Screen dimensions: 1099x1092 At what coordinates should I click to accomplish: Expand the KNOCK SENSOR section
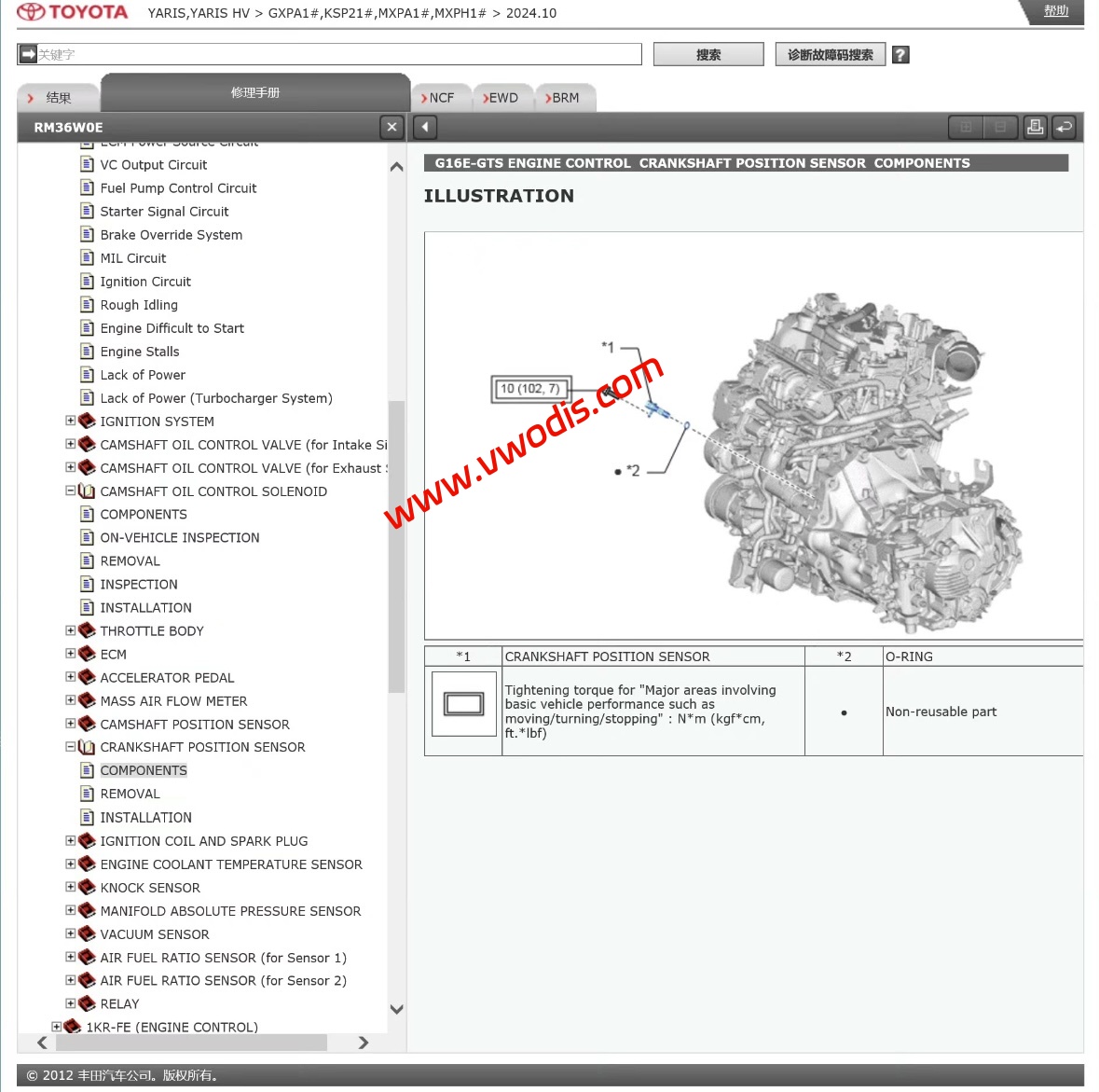coord(71,887)
